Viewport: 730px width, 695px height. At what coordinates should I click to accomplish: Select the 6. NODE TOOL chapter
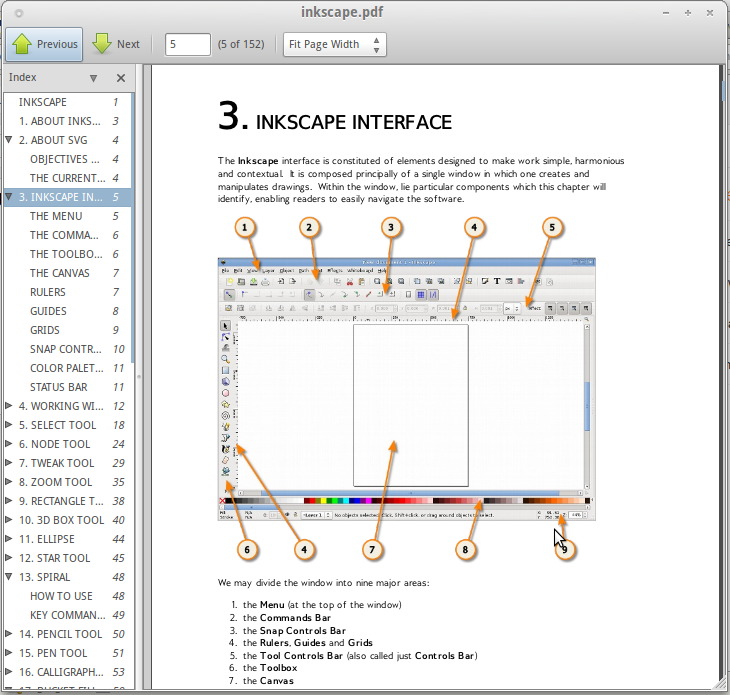[x=68, y=444]
